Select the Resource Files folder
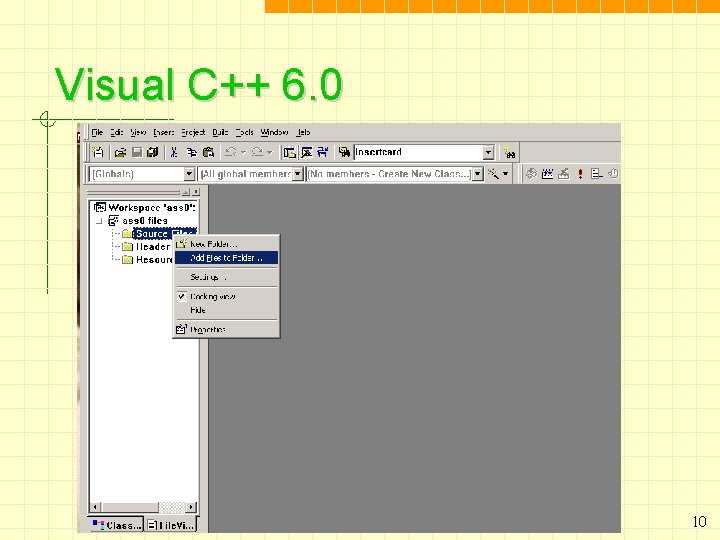The height and width of the screenshot is (540, 720). click(x=147, y=259)
